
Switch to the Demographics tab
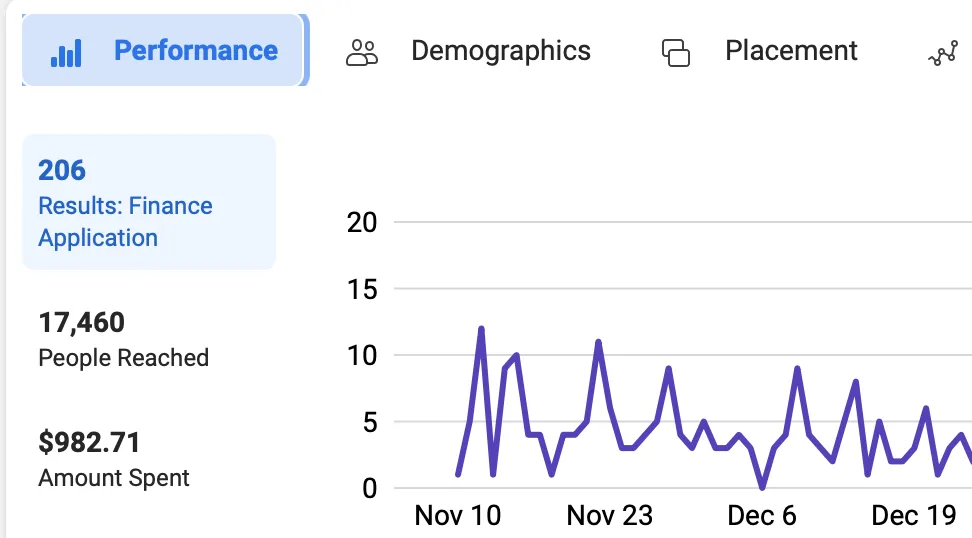pyautogui.click(x=468, y=51)
